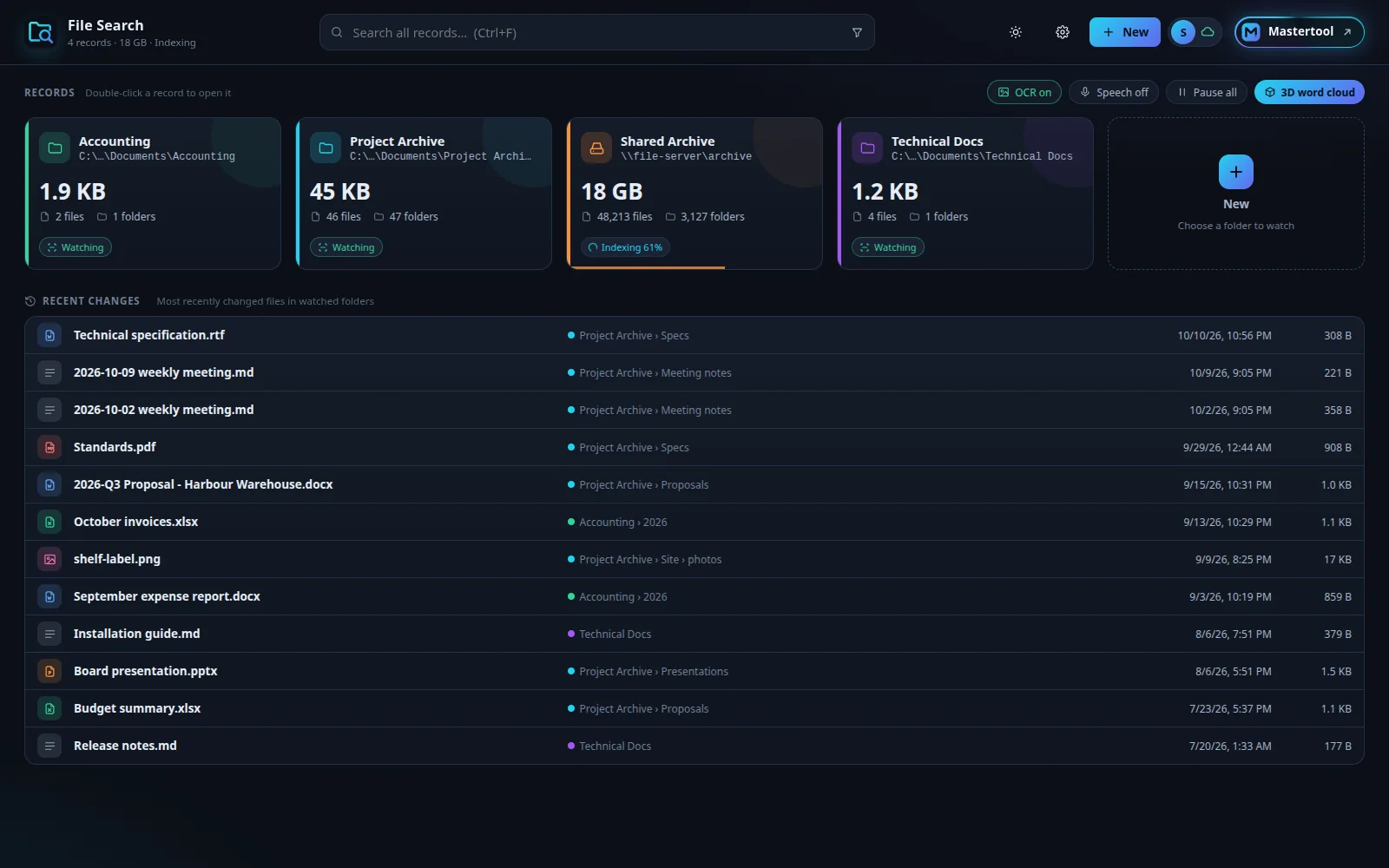The image size is (1389, 868).
Task: Click the File Search app logo icon
Action: click(40, 33)
